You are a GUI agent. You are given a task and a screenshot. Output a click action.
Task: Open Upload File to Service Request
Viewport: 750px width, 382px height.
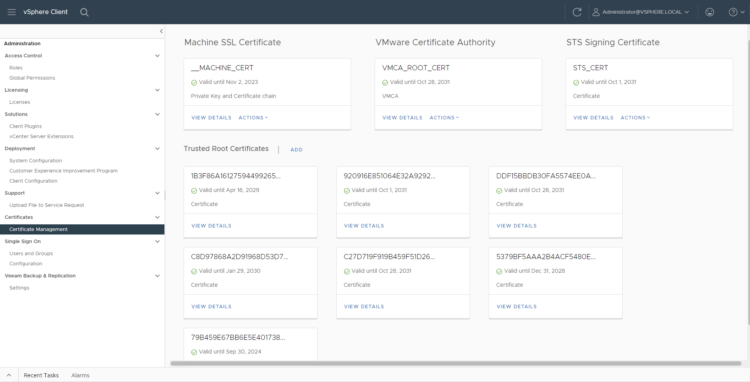pyautogui.click(x=46, y=205)
